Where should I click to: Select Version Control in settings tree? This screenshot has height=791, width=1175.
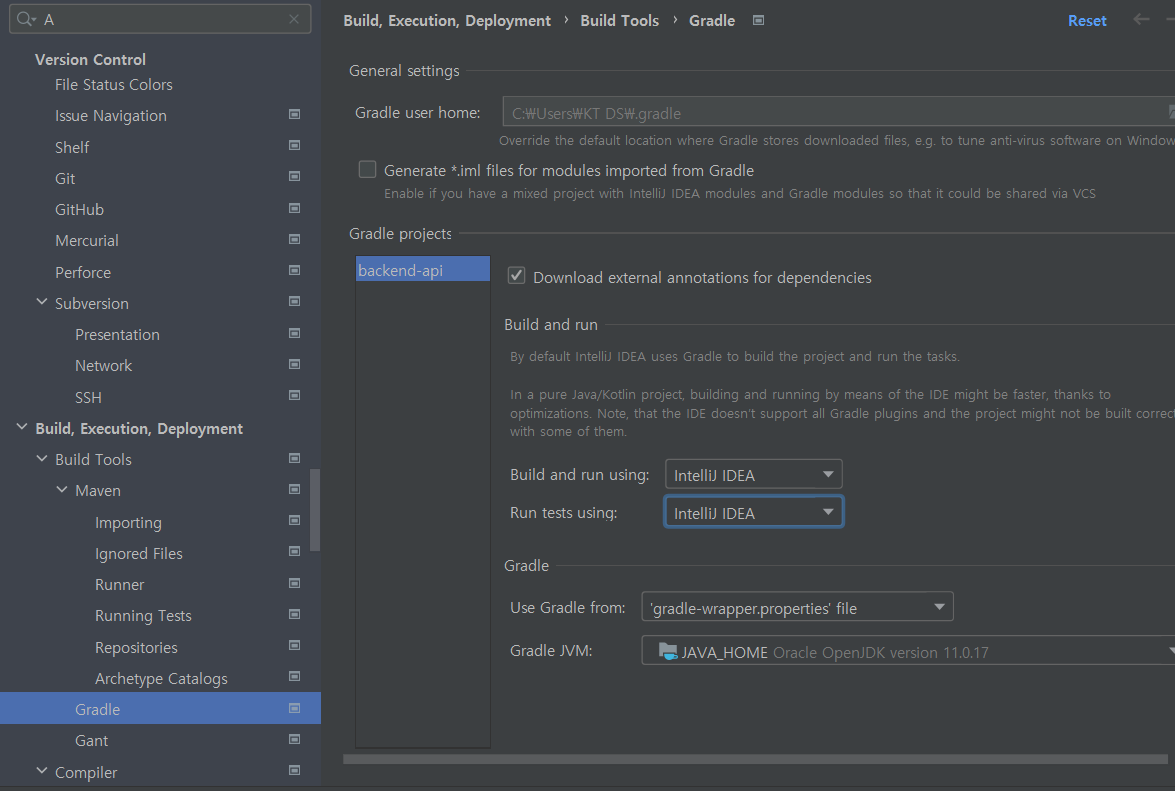coord(90,59)
